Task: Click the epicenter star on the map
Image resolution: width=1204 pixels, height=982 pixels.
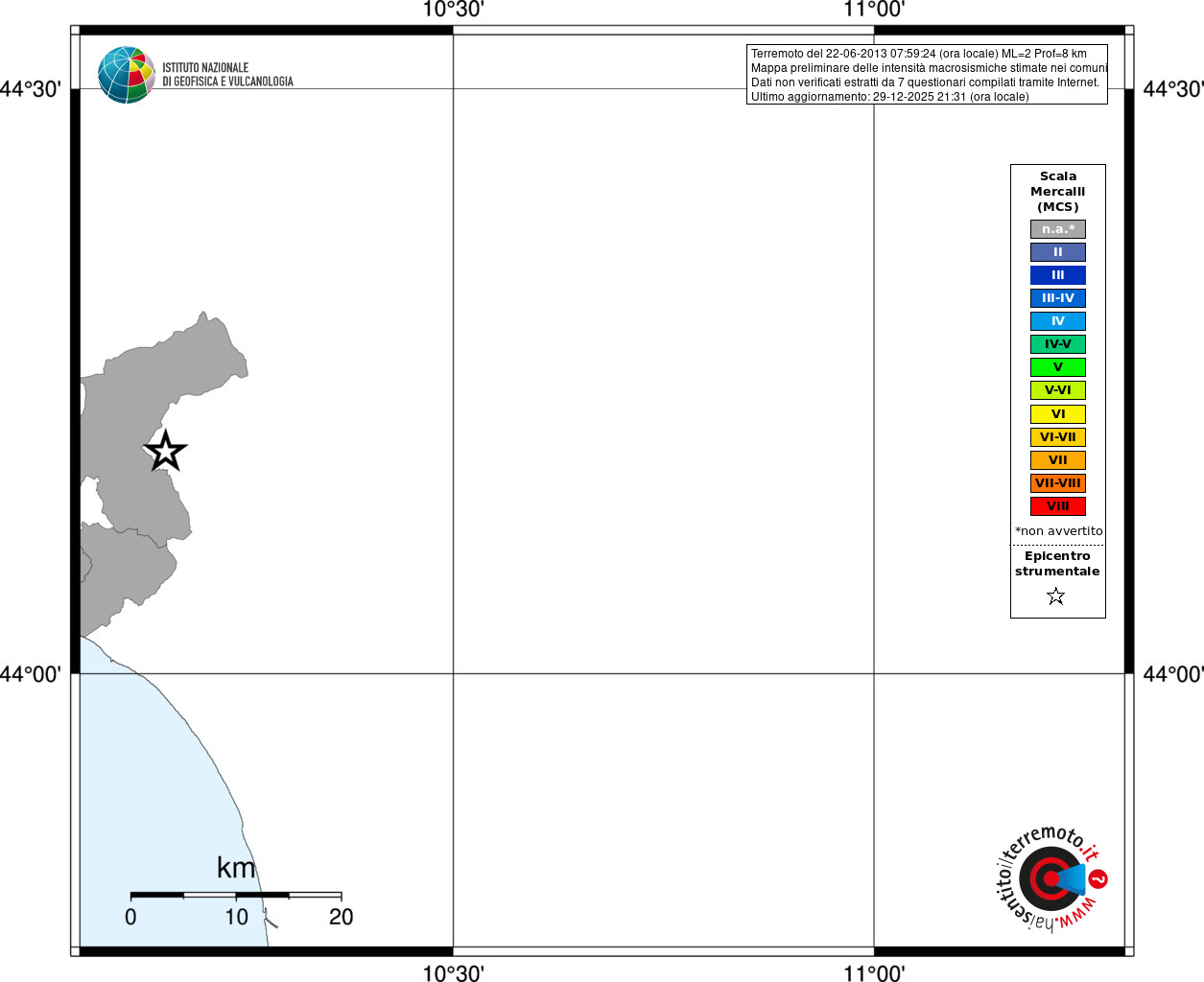Action: [166, 451]
